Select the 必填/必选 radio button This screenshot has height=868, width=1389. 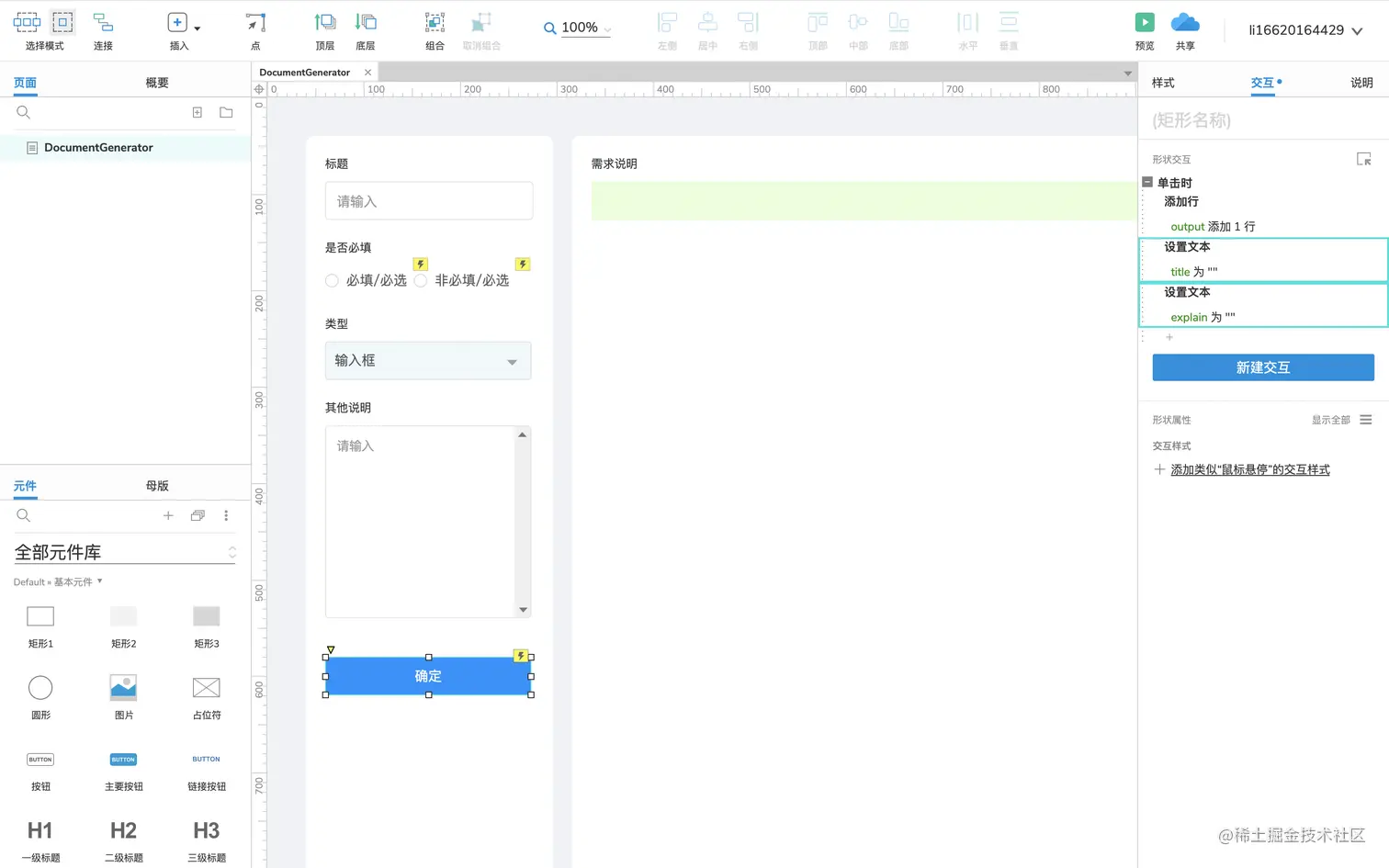tap(332, 281)
